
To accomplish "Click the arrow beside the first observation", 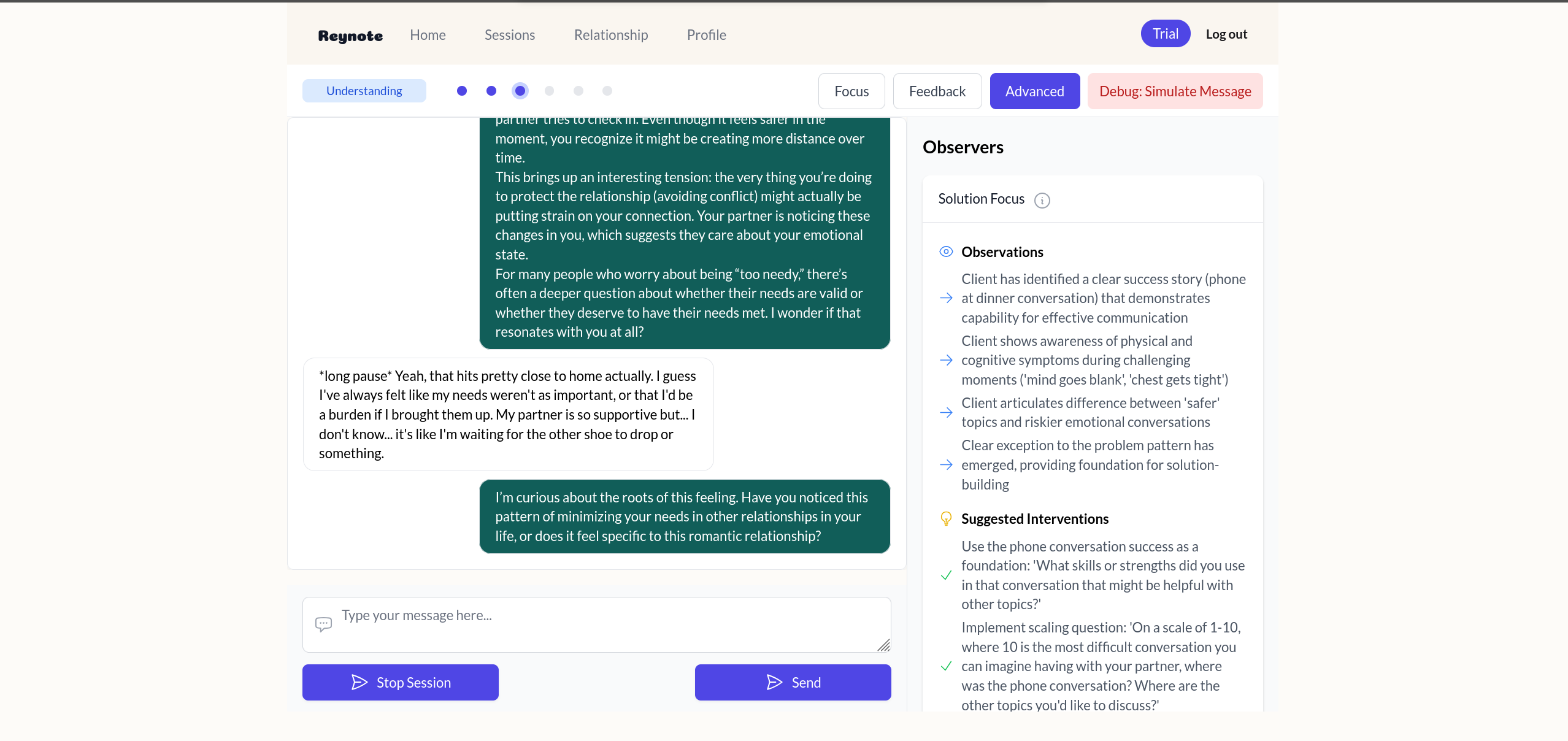I will [x=946, y=298].
